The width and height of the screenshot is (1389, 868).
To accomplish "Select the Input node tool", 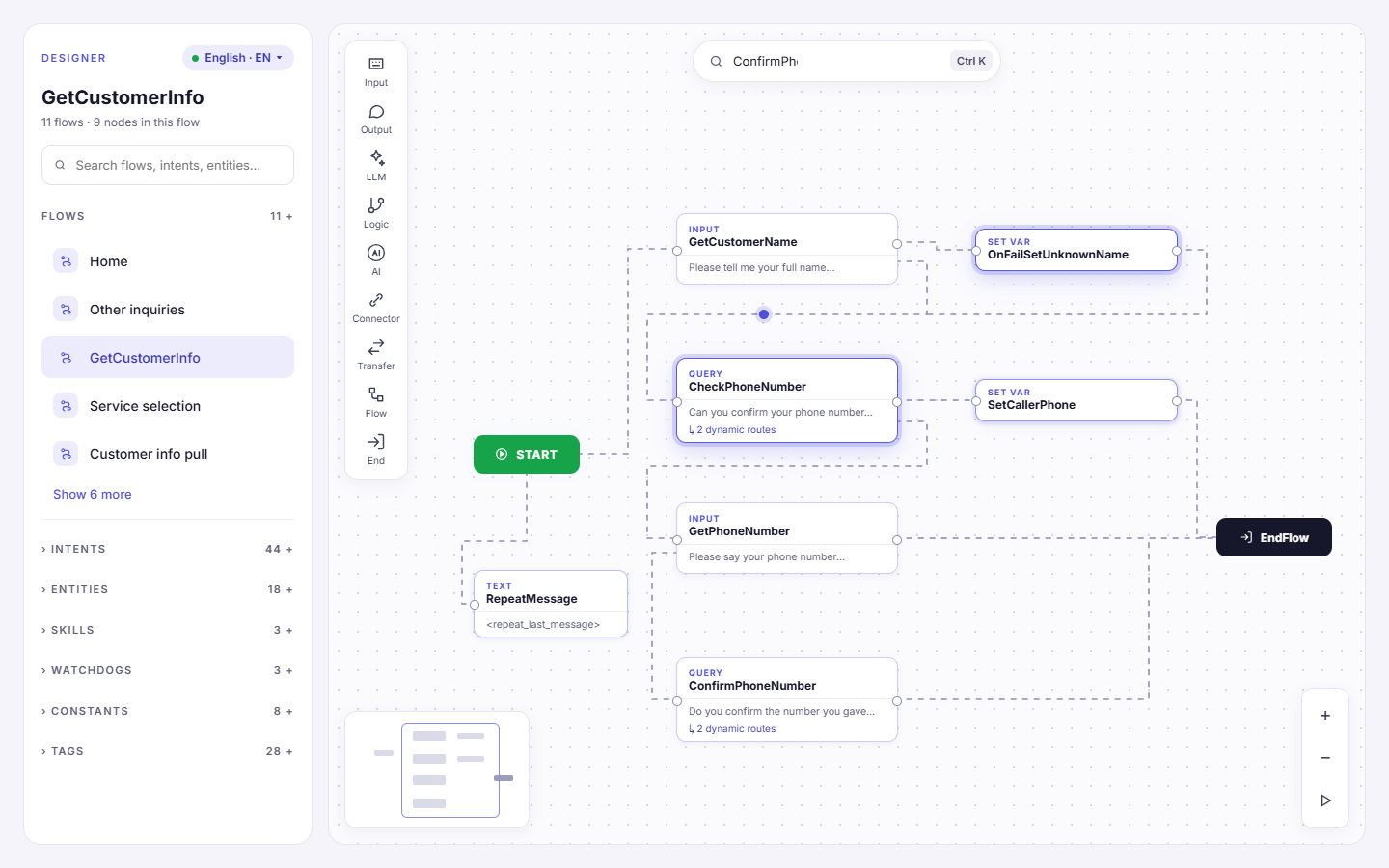I will (376, 71).
